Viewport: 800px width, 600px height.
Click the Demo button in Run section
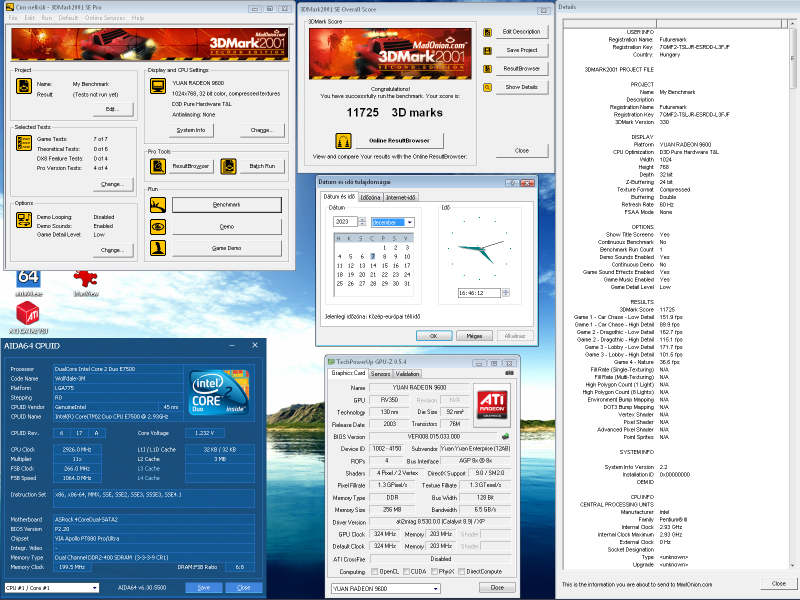pyautogui.click(x=227, y=227)
